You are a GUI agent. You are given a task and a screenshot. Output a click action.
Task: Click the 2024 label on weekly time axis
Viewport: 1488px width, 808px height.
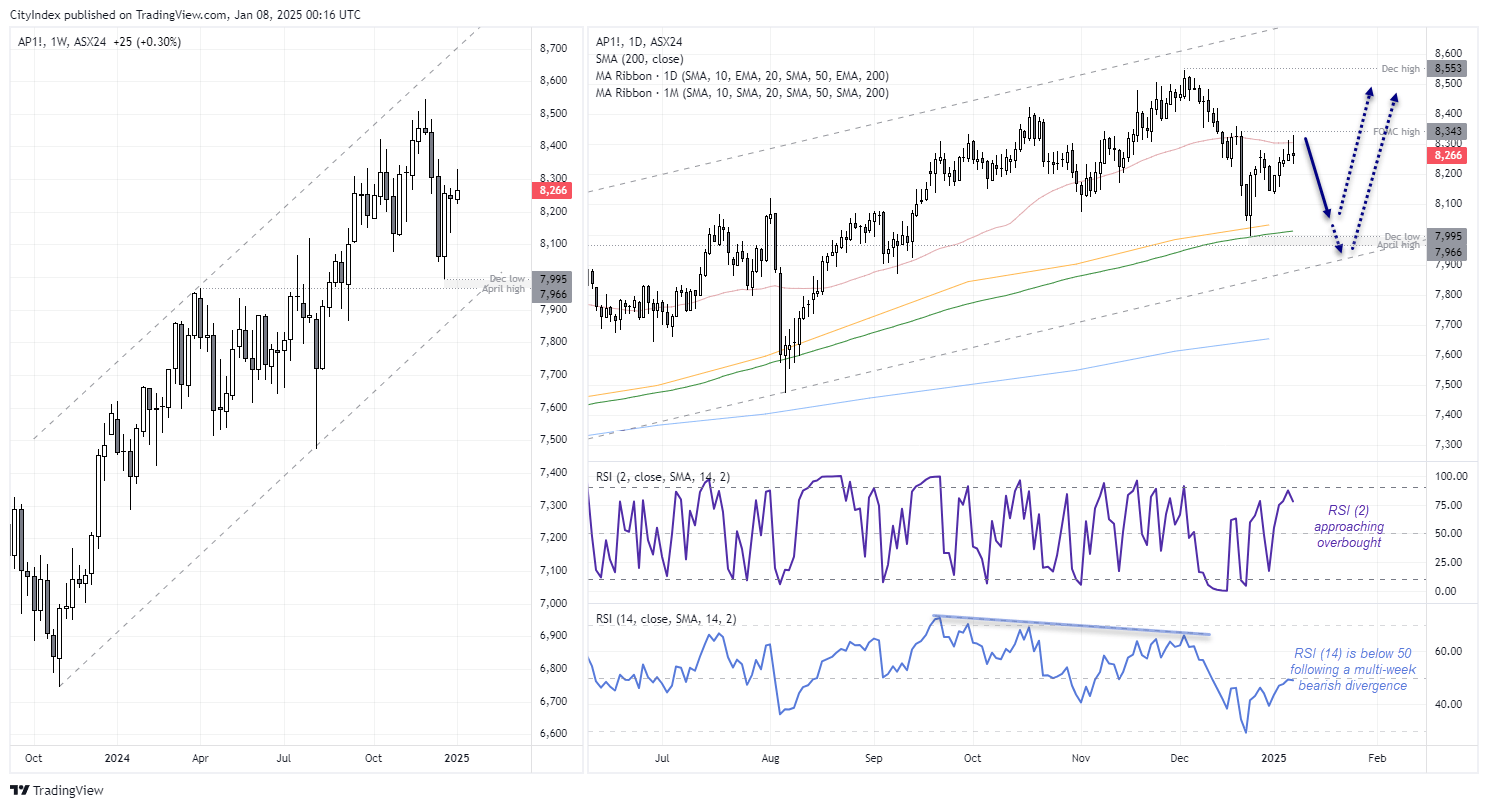click(x=118, y=758)
